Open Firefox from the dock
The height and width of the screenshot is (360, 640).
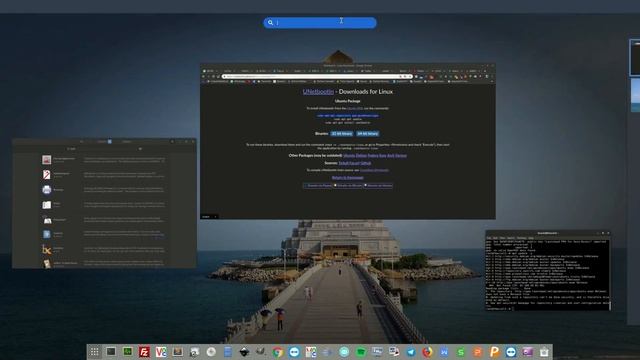[427, 352]
